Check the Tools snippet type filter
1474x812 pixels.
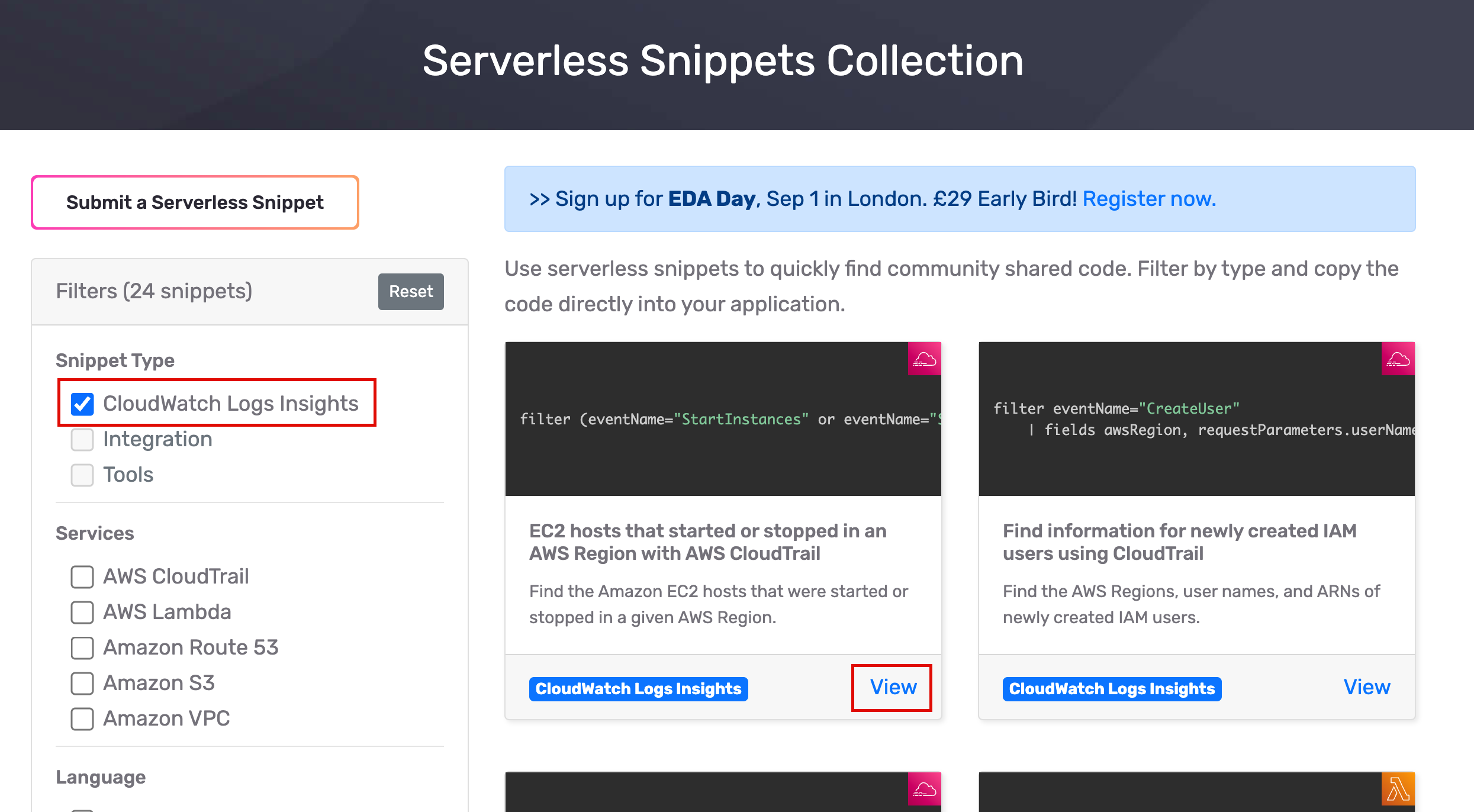[x=82, y=475]
